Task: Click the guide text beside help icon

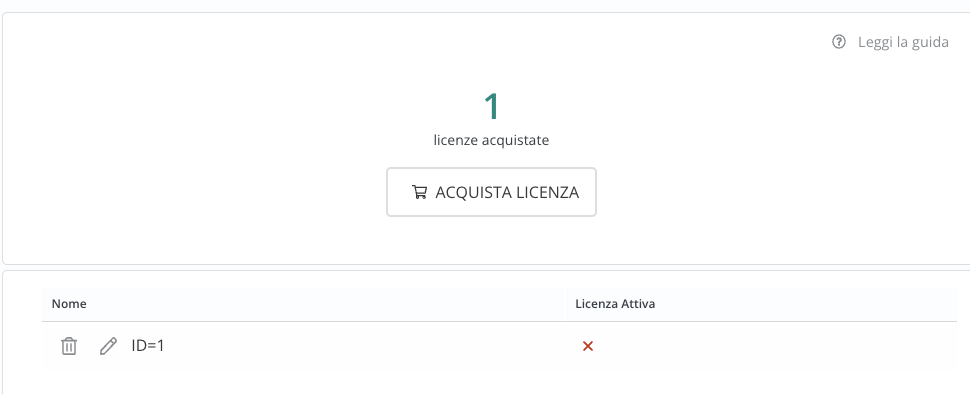Action: [903, 42]
